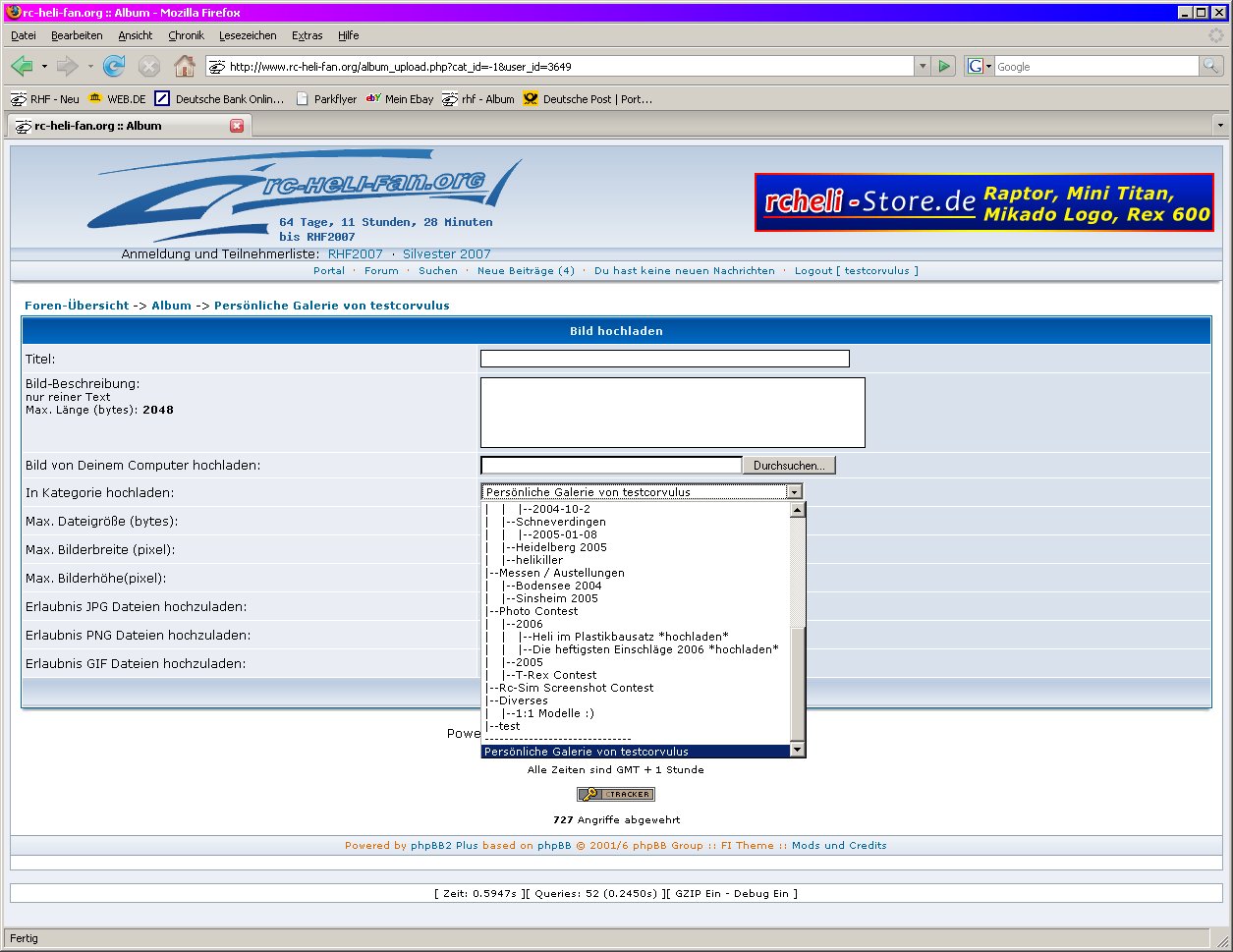The image size is (1233, 952).
Task: Click the CTracker badge icon
Action: 615,794
